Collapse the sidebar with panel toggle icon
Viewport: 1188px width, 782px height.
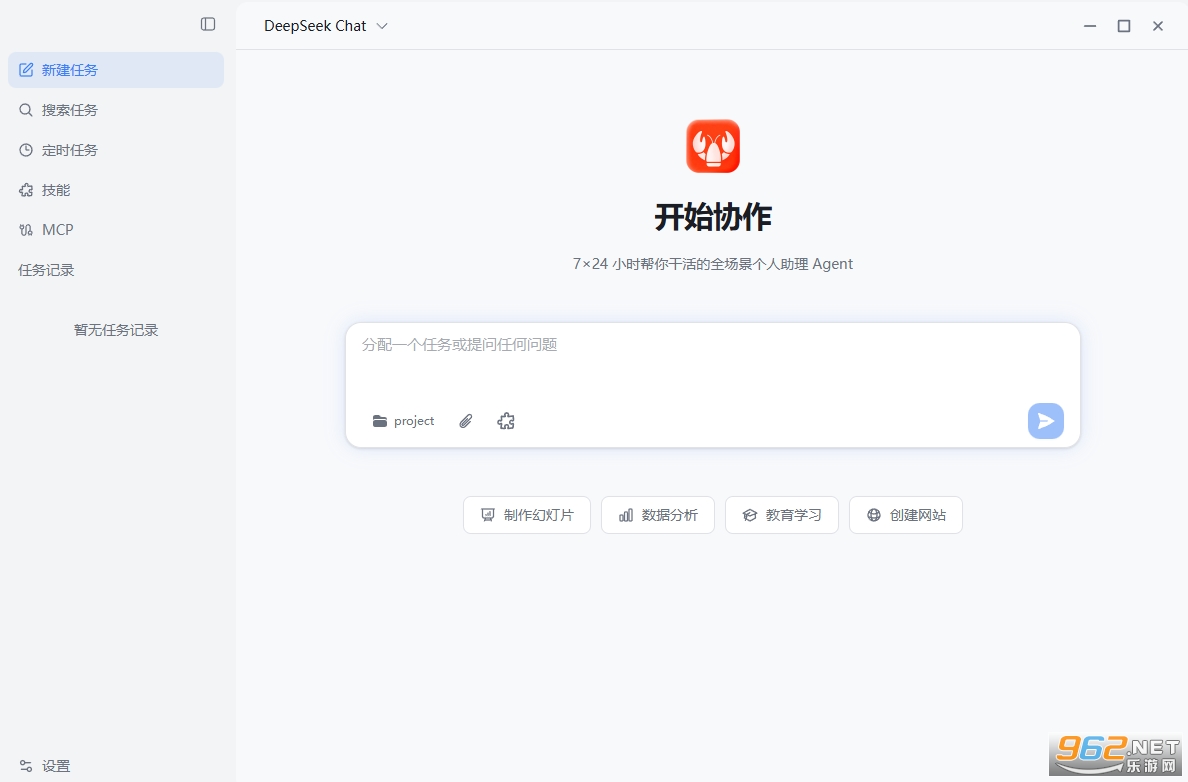click(x=208, y=24)
